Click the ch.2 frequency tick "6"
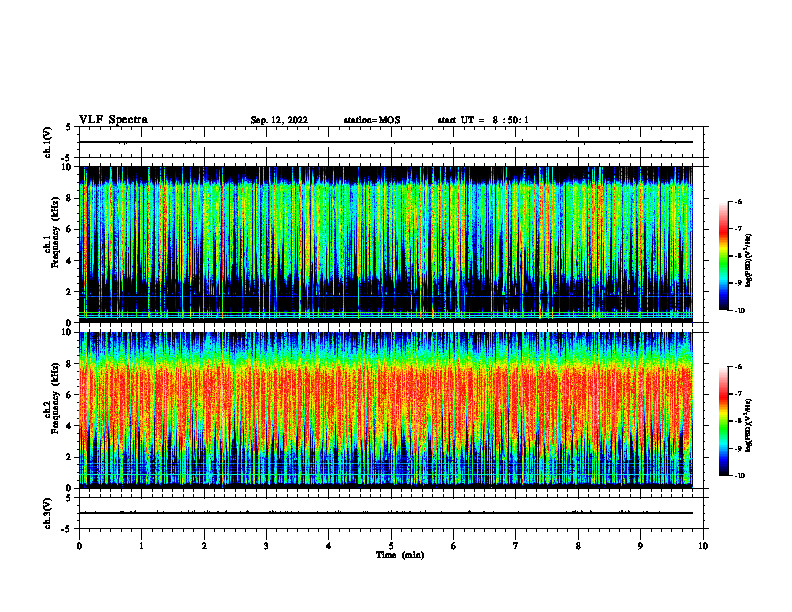The image size is (792, 612). [70, 395]
